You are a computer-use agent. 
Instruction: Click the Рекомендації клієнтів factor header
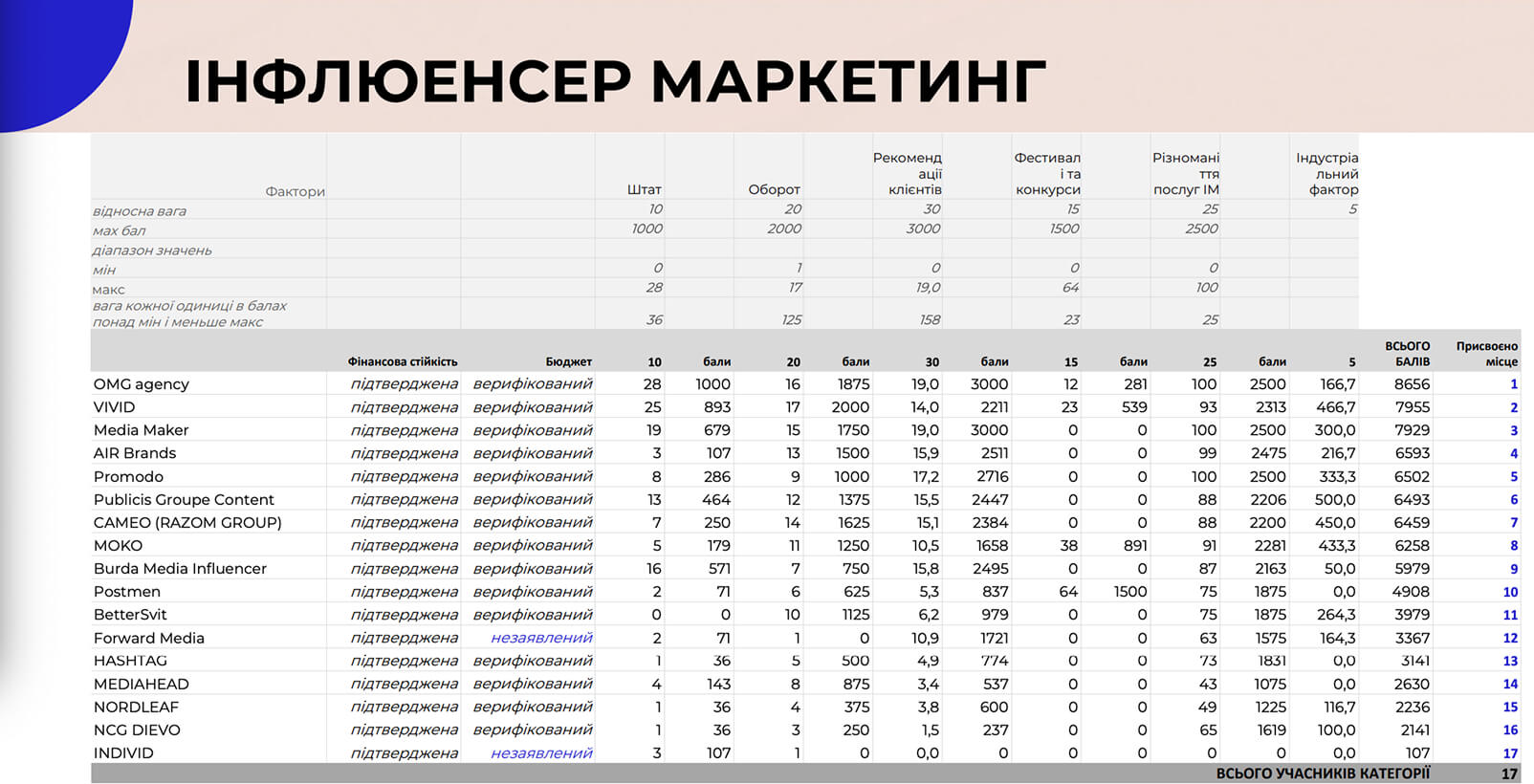(x=908, y=174)
